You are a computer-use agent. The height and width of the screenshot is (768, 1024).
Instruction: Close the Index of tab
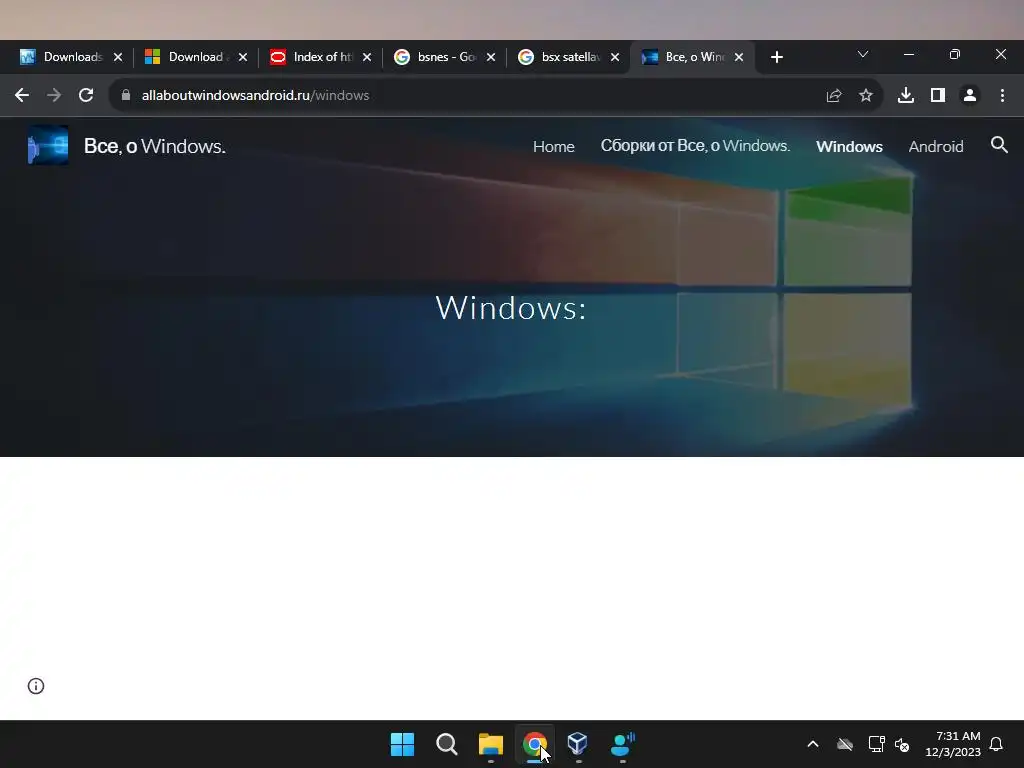[367, 57]
